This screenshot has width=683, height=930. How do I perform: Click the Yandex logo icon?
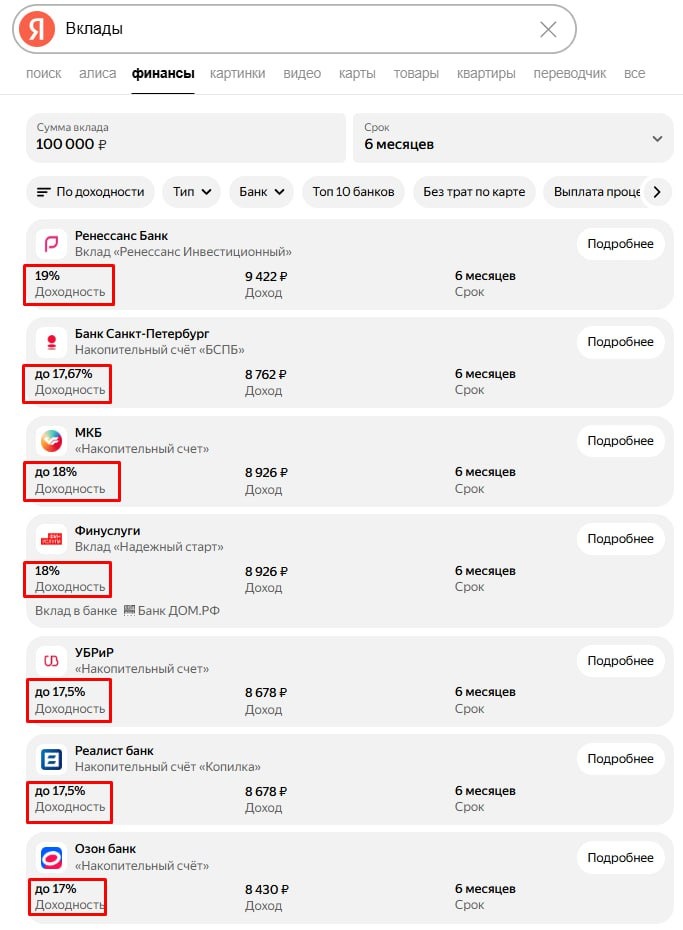tap(37, 29)
